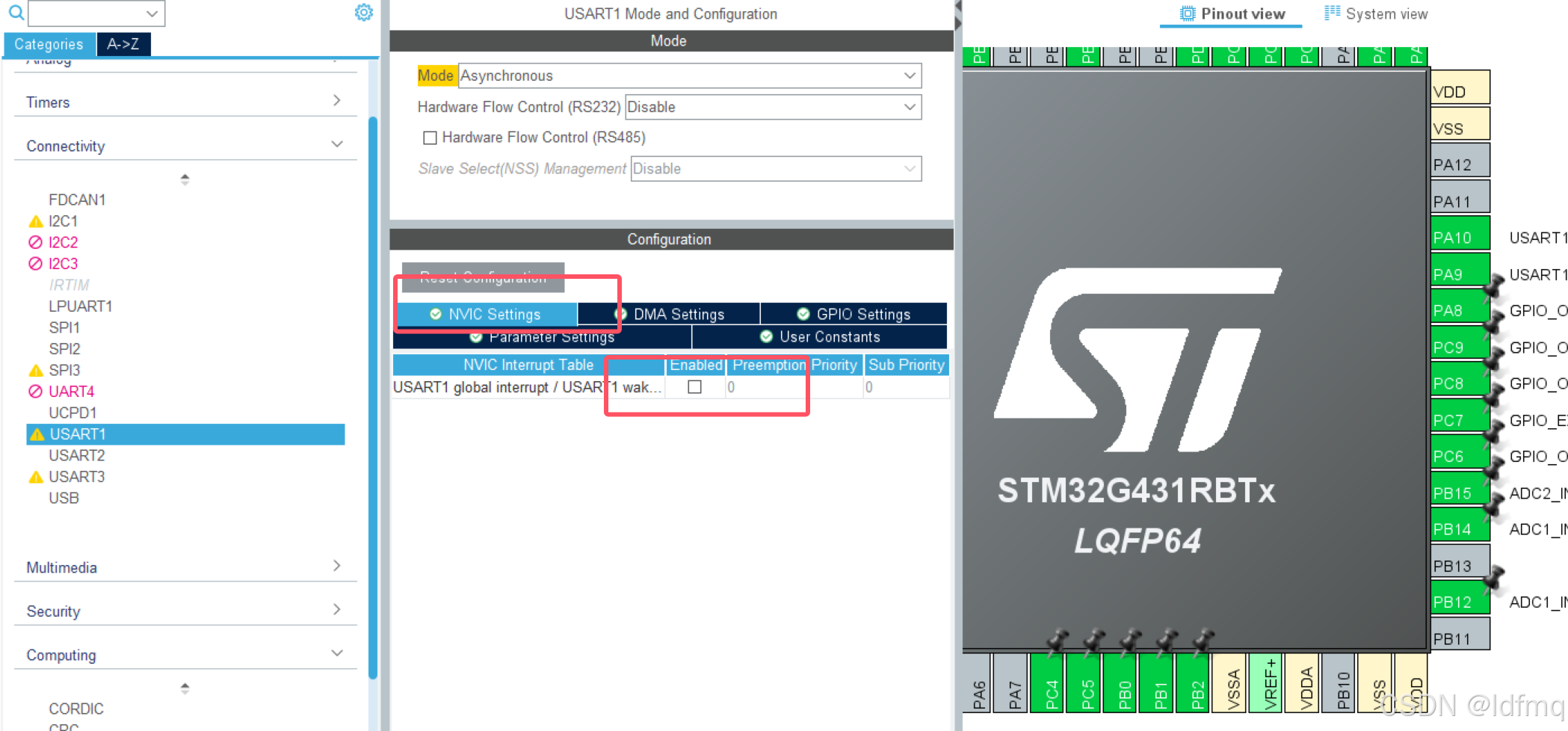The image size is (1568, 731).
Task: Select USART2 peripheral
Action: pyautogui.click(x=77, y=455)
